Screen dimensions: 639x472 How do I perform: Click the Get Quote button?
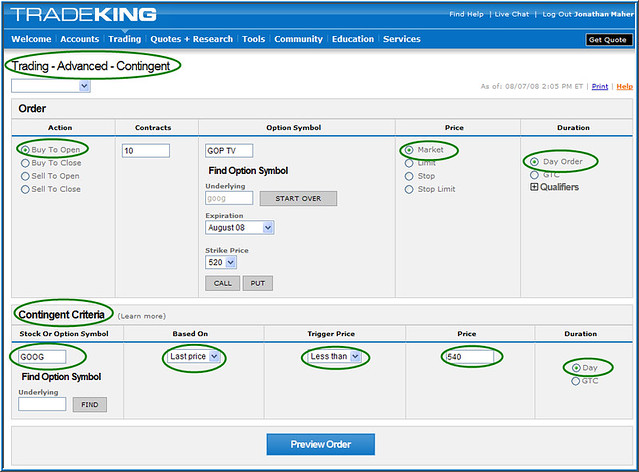pos(608,40)
